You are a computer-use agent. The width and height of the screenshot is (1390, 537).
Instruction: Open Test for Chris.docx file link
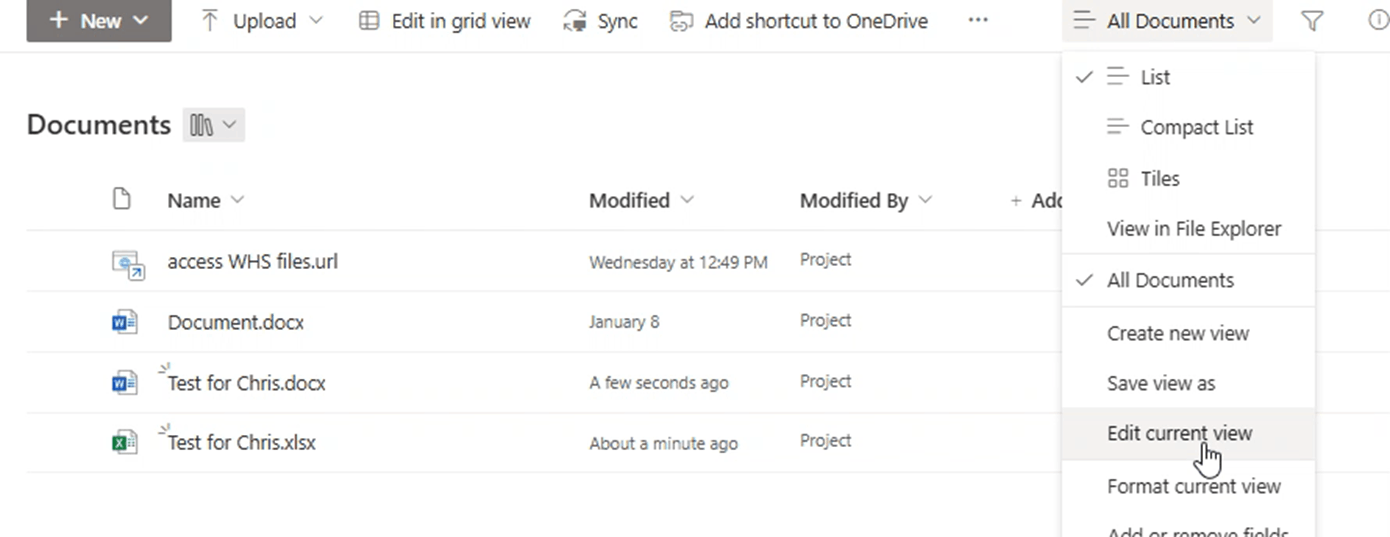pos(246,383)
